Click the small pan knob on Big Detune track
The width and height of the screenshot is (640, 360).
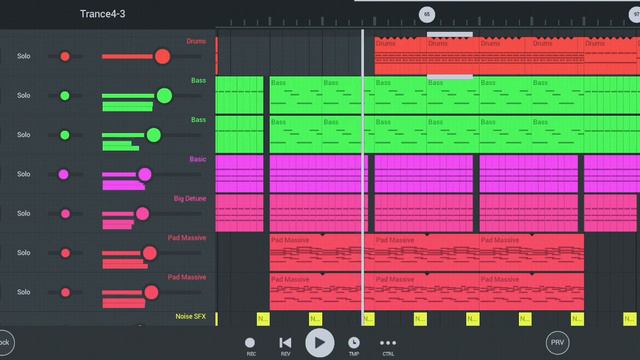pos(65,213)
